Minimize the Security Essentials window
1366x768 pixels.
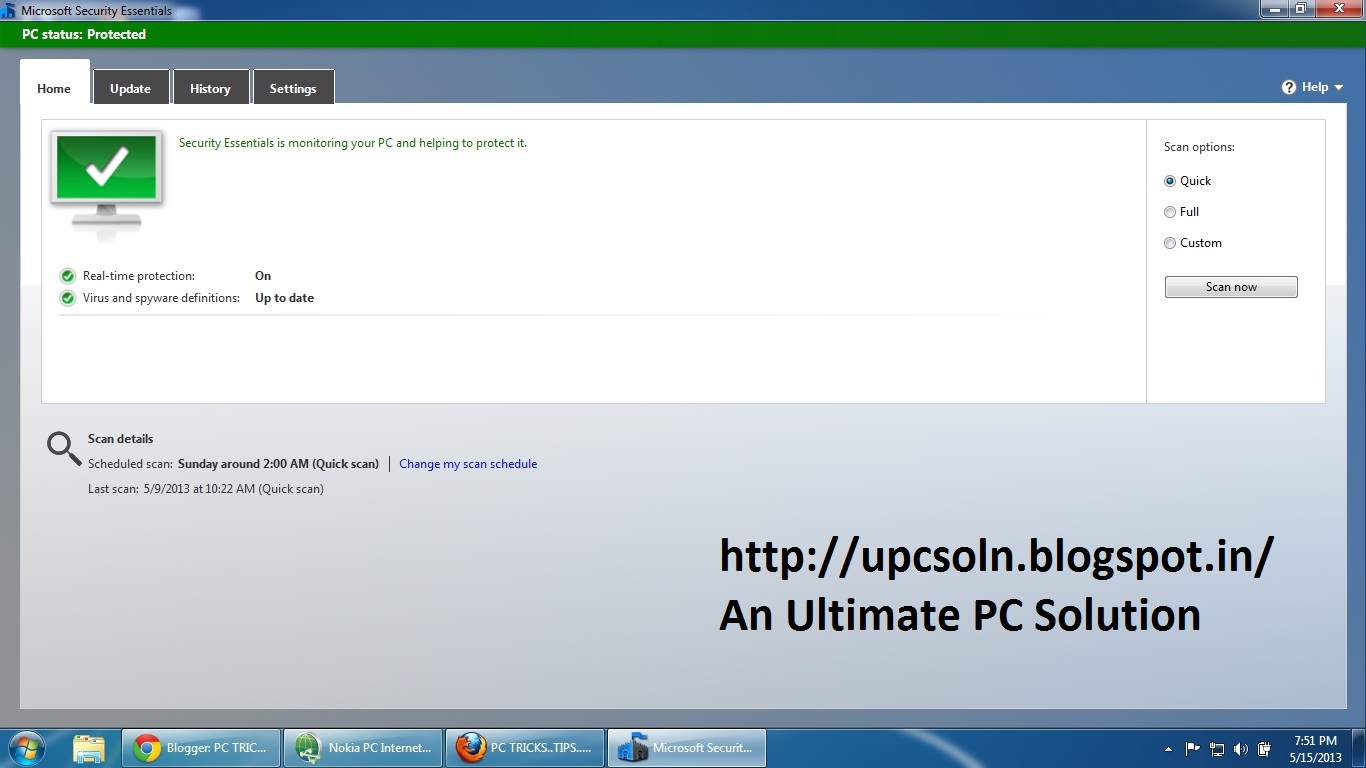[1274, 9]
